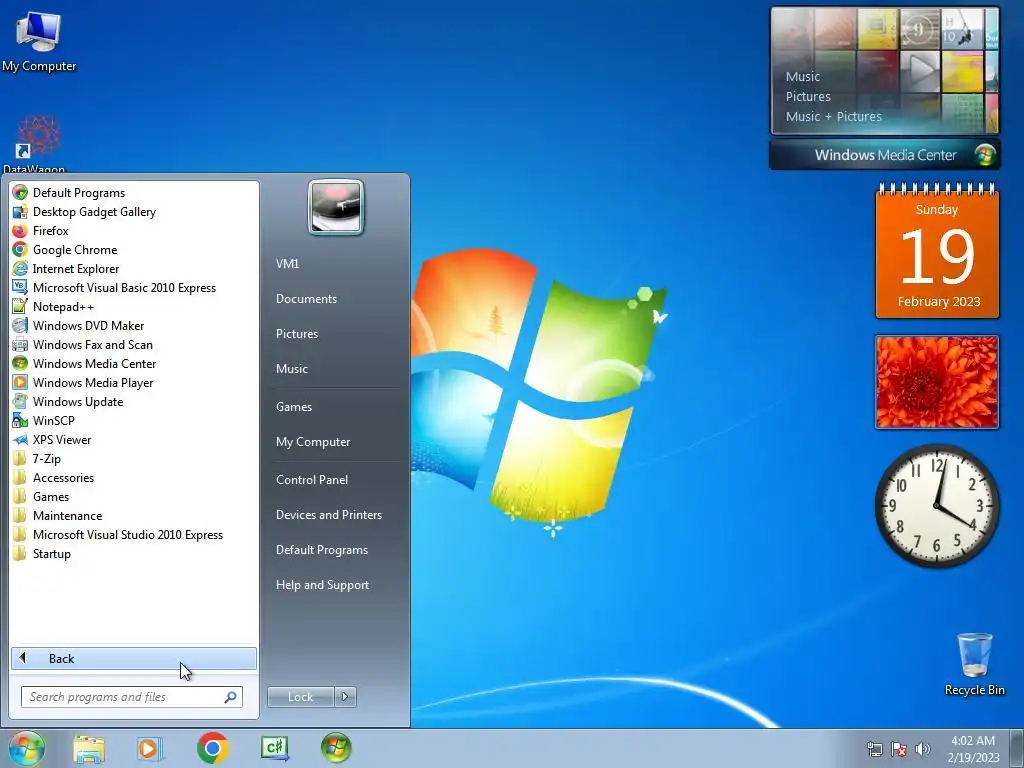Expand the 7-Zip folder
This screenshot has height=768, width=1024.
pos(46,458)
